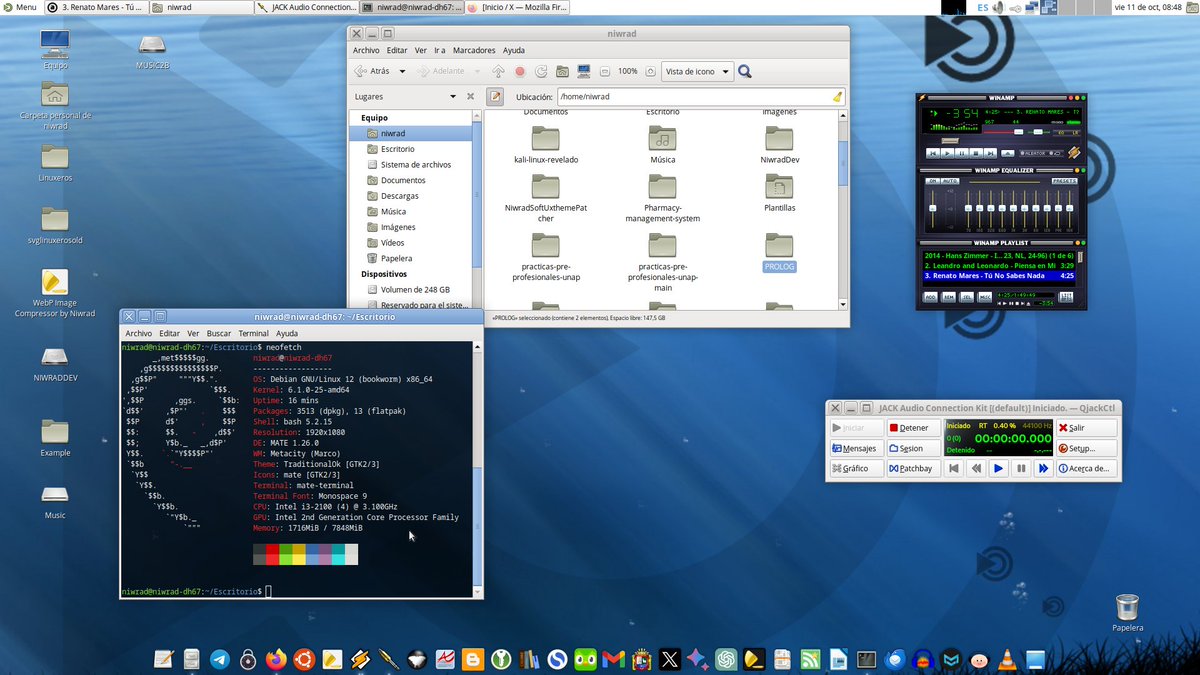Close the Lugares side pane
The width and height of the screenshot is (1200, 675).
pos(470,97)
